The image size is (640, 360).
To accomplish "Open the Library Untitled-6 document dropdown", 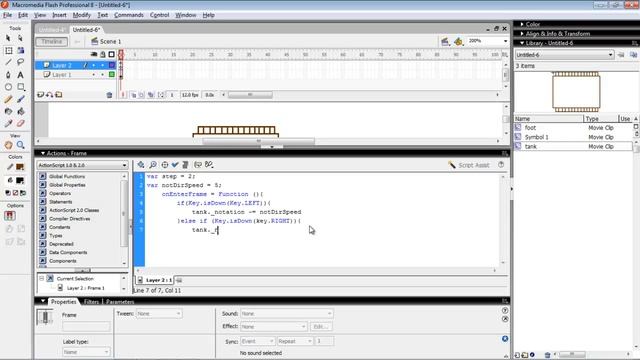I will [564, 55].
